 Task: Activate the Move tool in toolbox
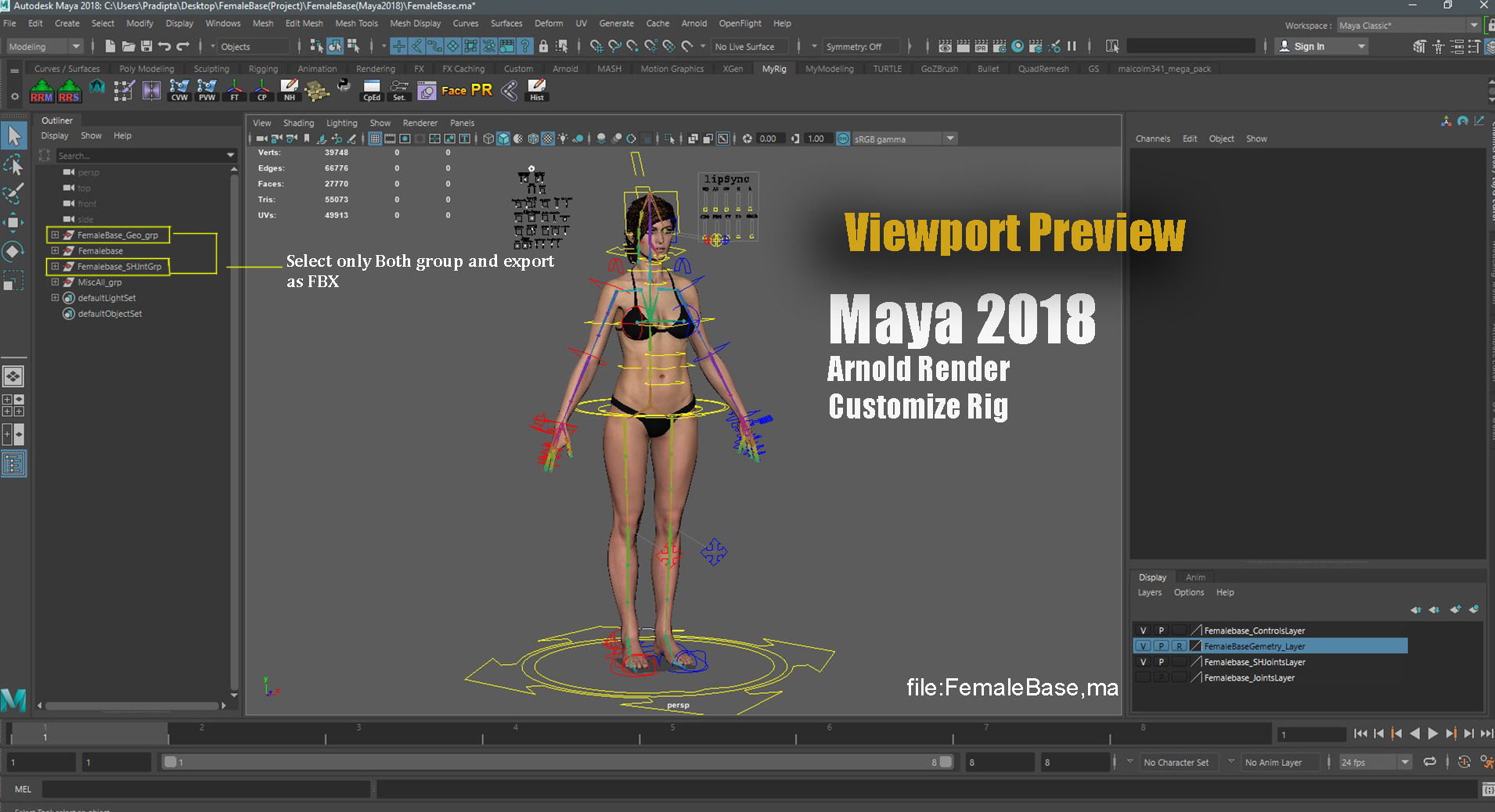[14, 222]
